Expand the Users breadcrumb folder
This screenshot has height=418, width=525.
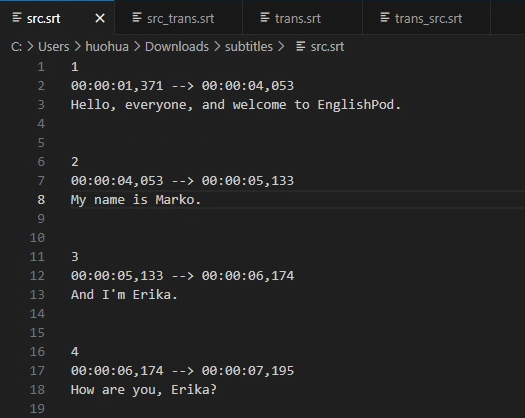point(54,47)
